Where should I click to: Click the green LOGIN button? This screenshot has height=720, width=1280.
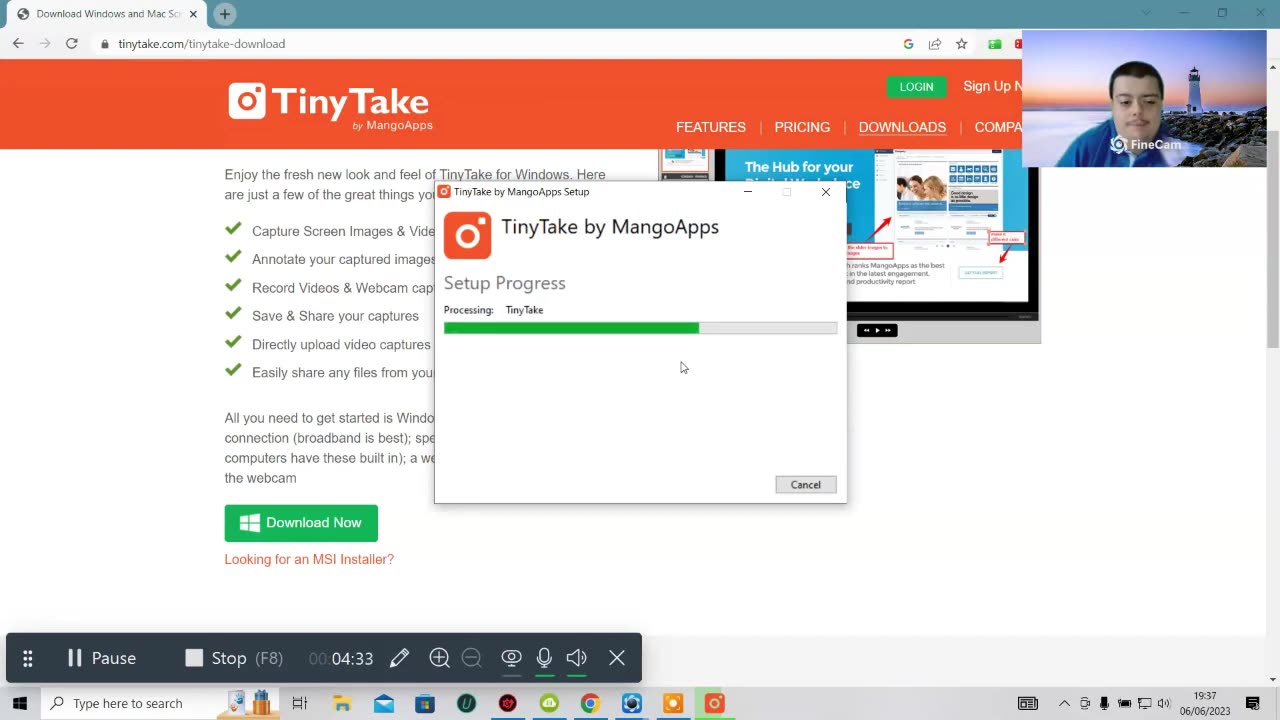(x=916, y=87)
